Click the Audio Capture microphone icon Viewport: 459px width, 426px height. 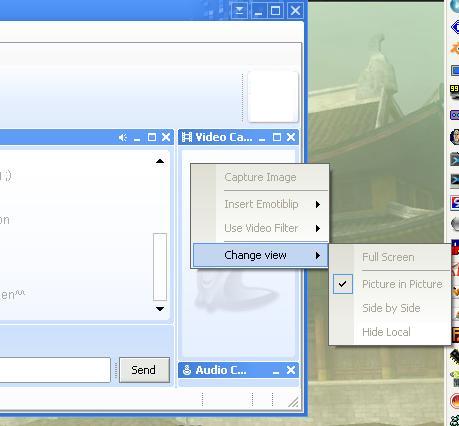[x=187, y=370]
